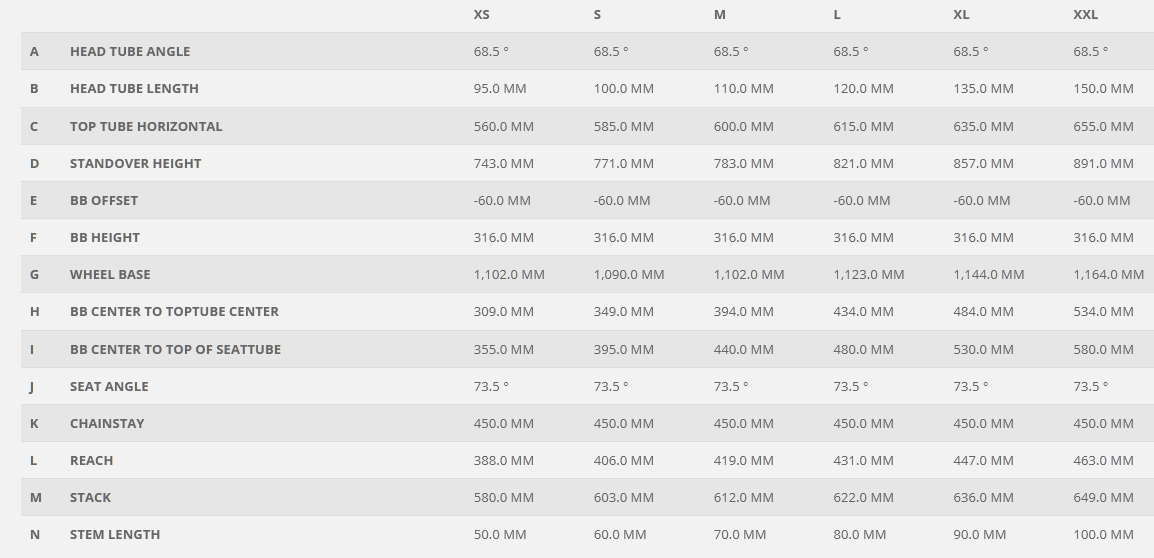The height and width of the screenshot is (558, 1154).
Task: Select the XS size column header
Action: (x=481, y=15)
